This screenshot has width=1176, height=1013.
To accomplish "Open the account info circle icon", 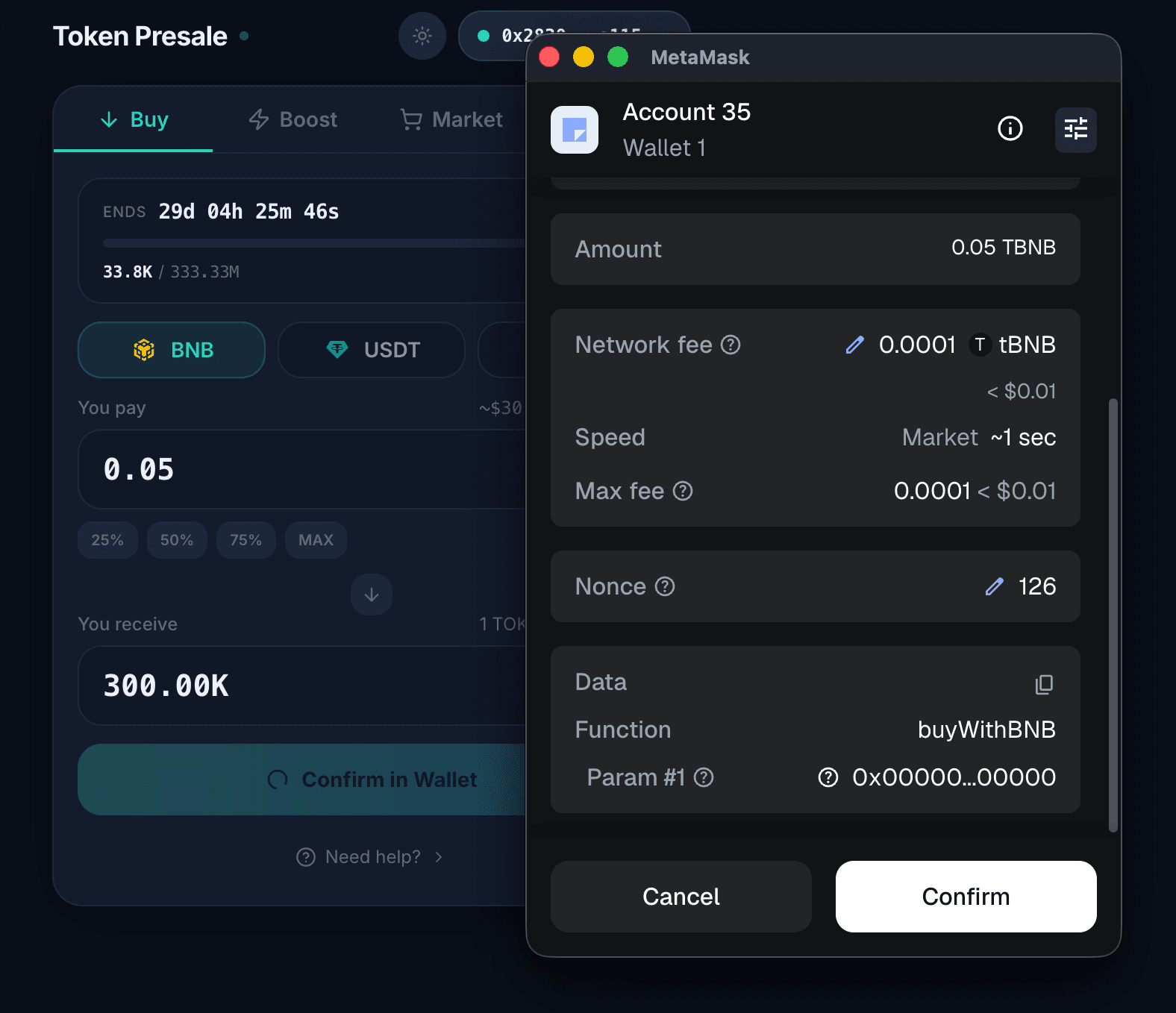I will point(1010,129).
